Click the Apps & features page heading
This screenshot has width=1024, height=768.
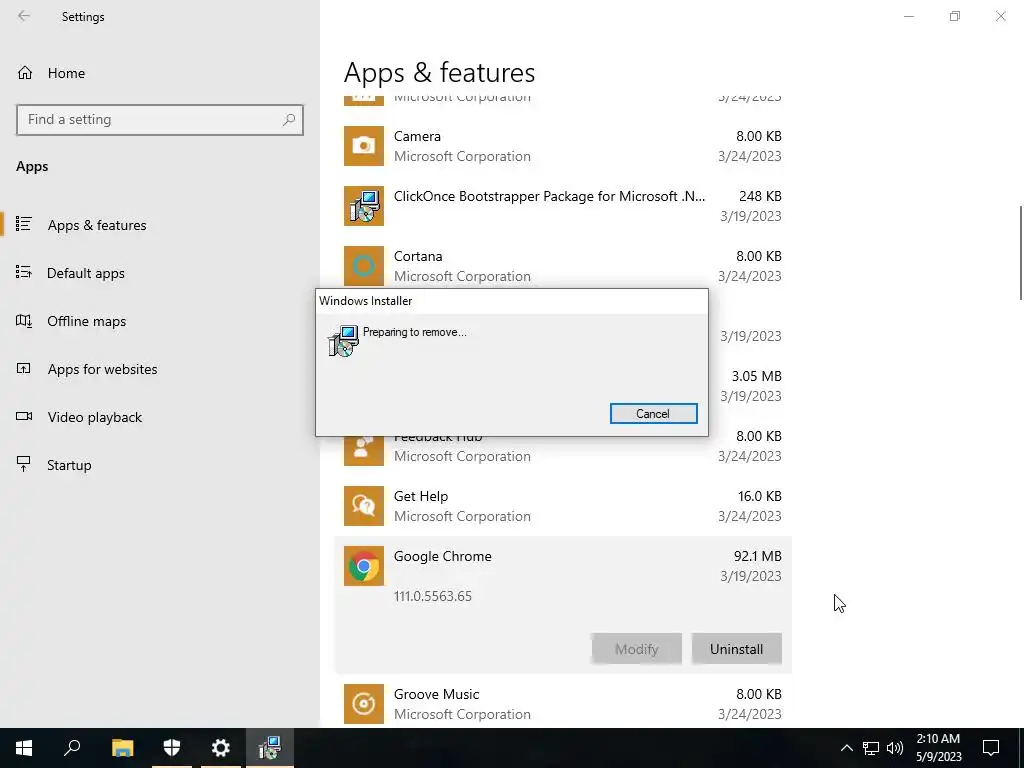[440, 72]
